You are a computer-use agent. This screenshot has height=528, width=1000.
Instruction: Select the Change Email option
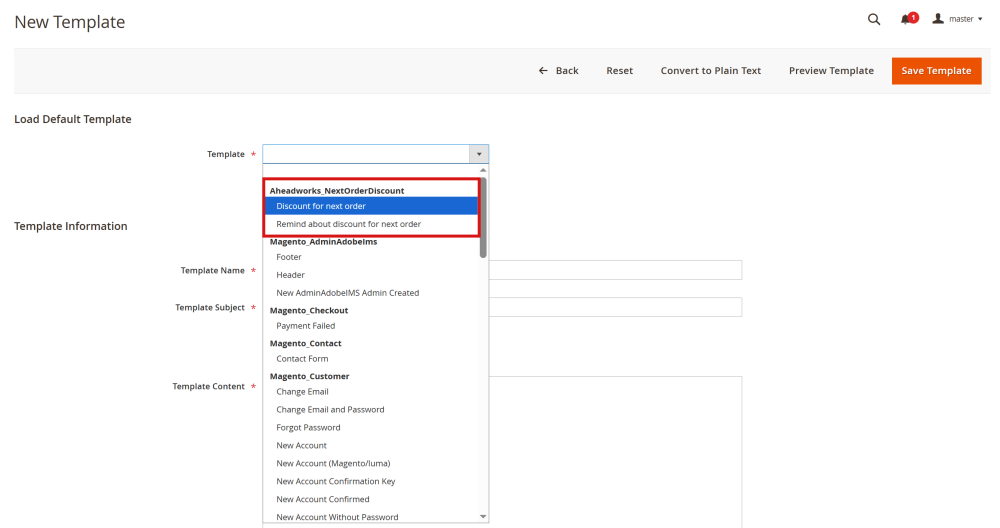tap(371, 392)
